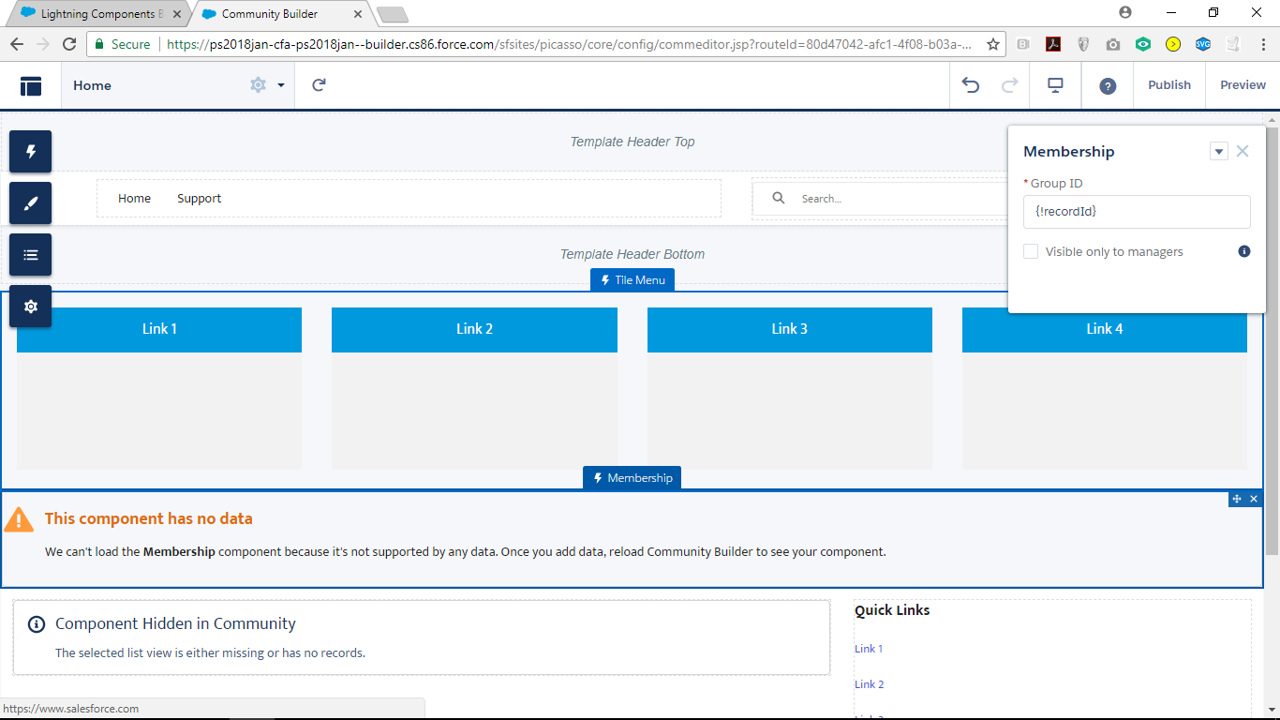The height and width of the screenshot is (720, 1280).
Task: Click the "Template Header Top" label
Action: (x=632, y=142)
